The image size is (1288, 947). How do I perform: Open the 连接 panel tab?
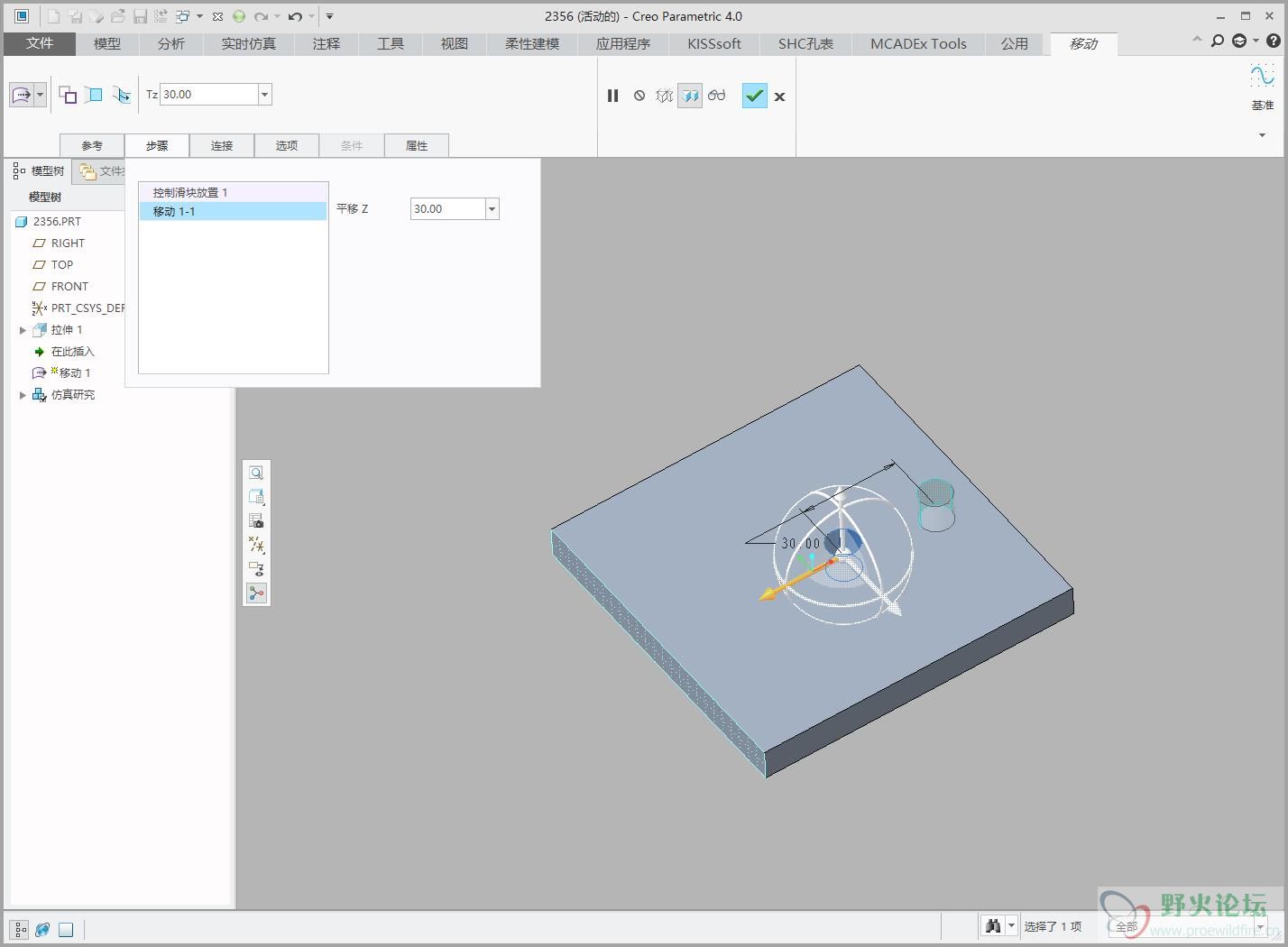tap(222, 145)
